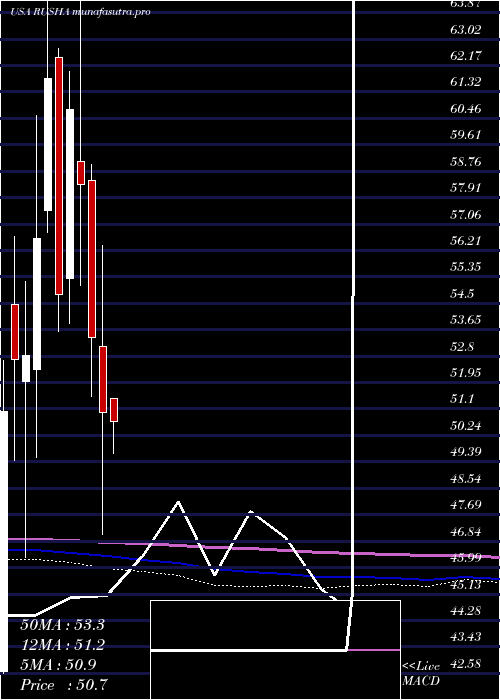Click the 61.32 price axis label
The width and height of the screenshot is (500, 700).
(466, 82)
